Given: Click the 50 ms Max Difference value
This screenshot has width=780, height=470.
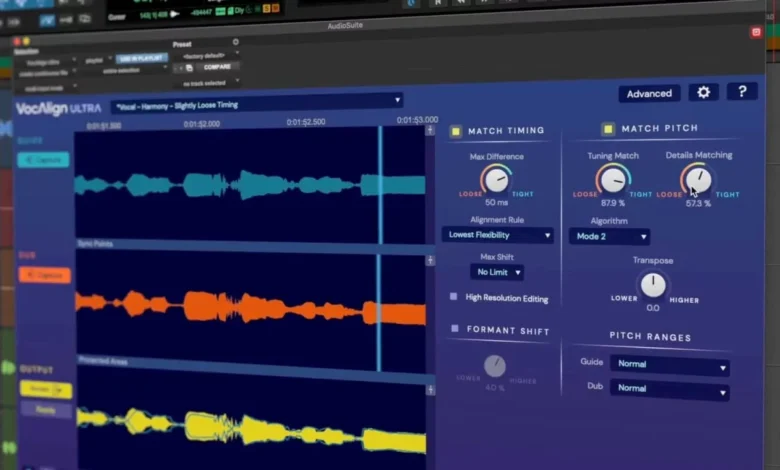Looking at the screenshot, I should (496, 202).
